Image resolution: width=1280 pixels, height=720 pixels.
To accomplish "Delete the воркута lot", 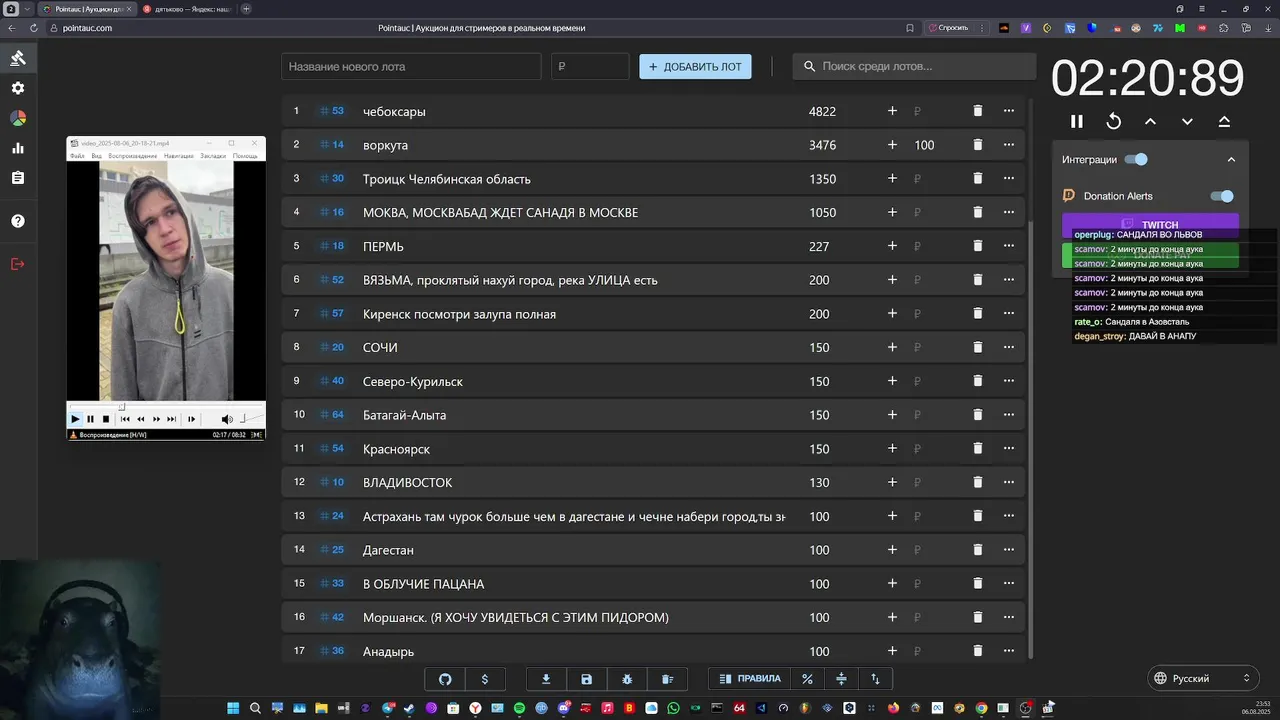I will (978, 145).
